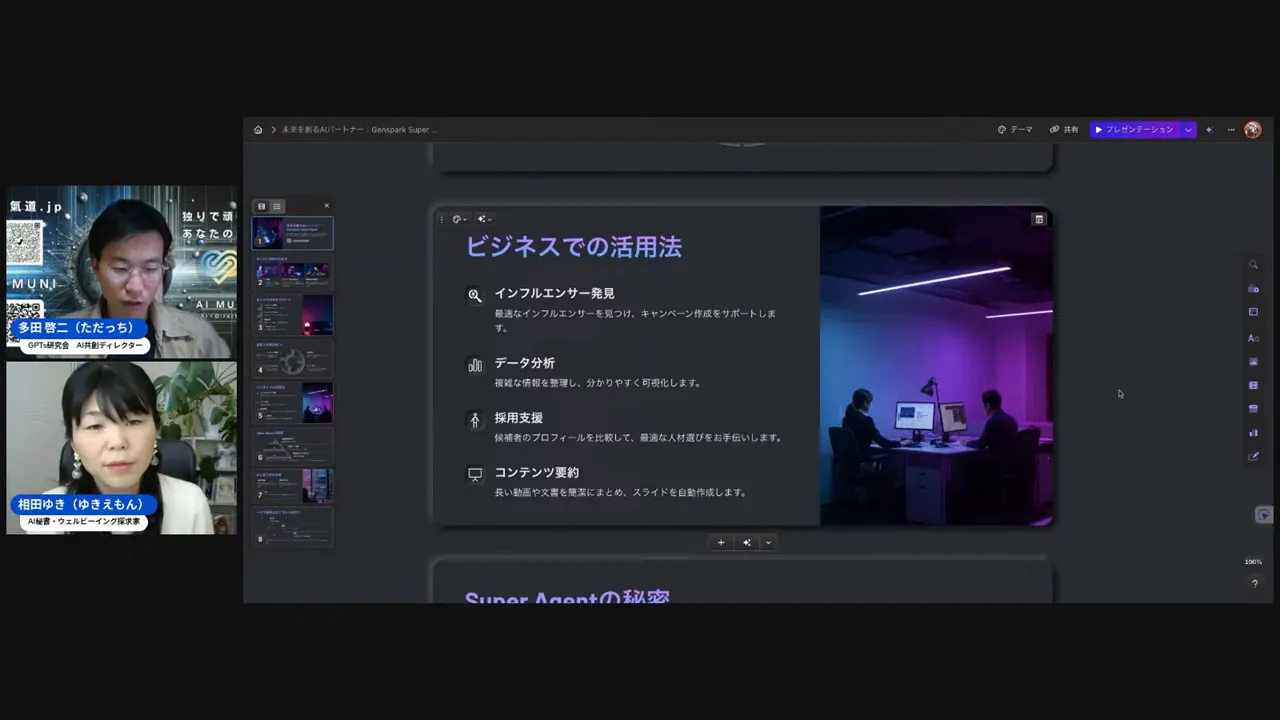This screenshot has height=720, width=1280.
Task: Click the home icon in the breadcrumb bar
Action: coord(258,129)
